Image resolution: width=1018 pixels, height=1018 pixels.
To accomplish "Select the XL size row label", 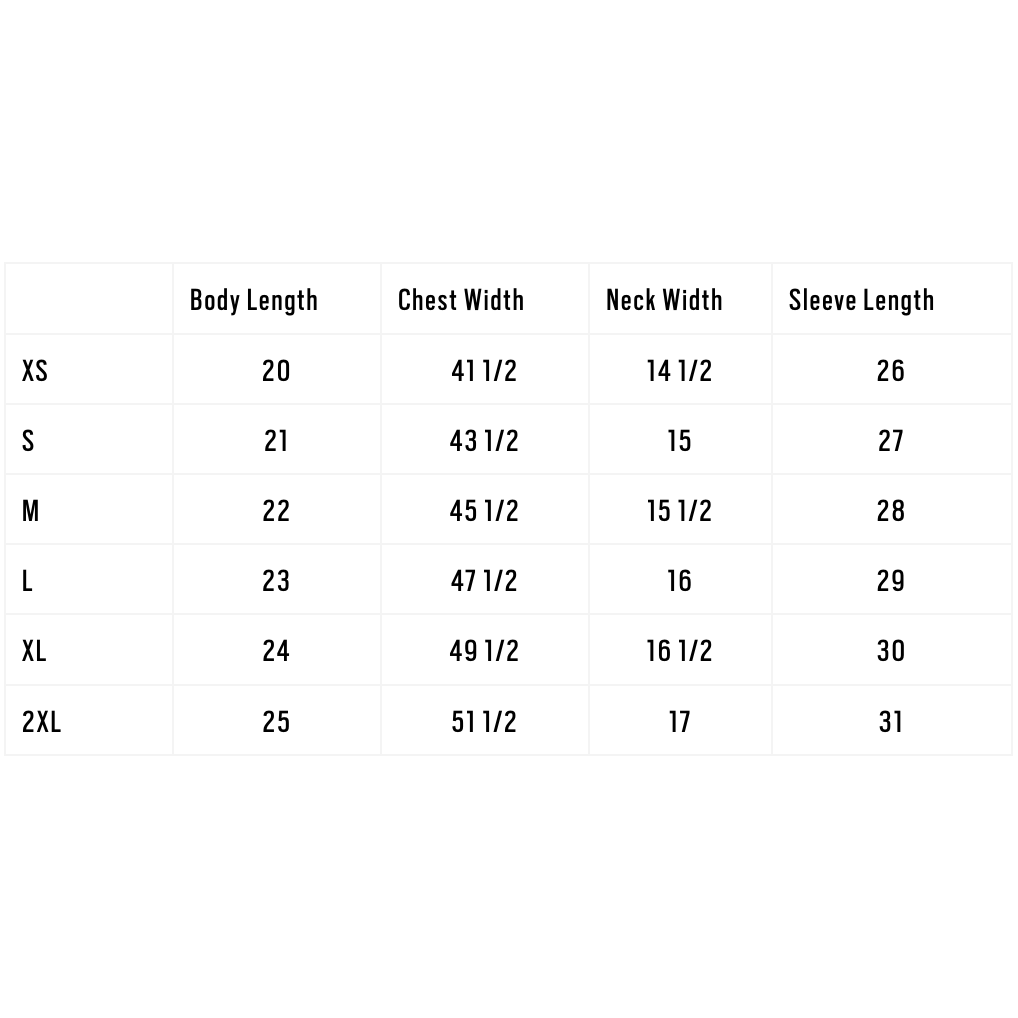I will point(34,651).
